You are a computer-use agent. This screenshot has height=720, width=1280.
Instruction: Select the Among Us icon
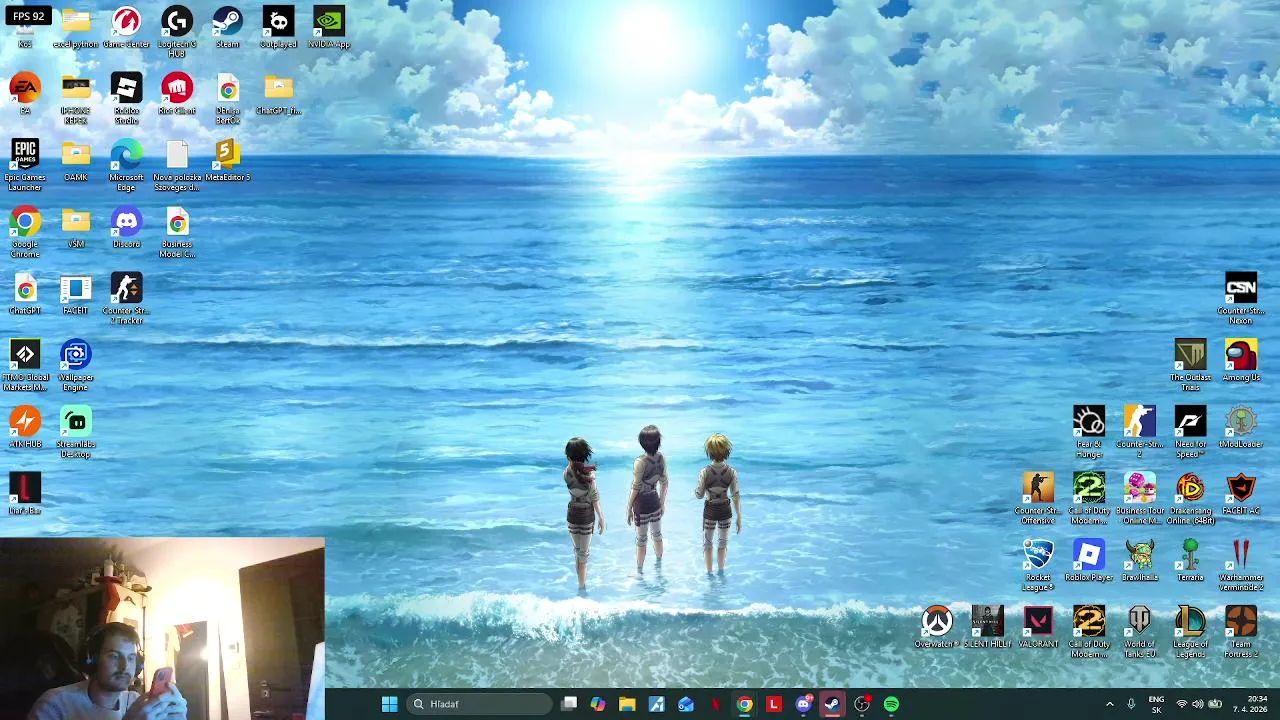tap(1241, 361)
